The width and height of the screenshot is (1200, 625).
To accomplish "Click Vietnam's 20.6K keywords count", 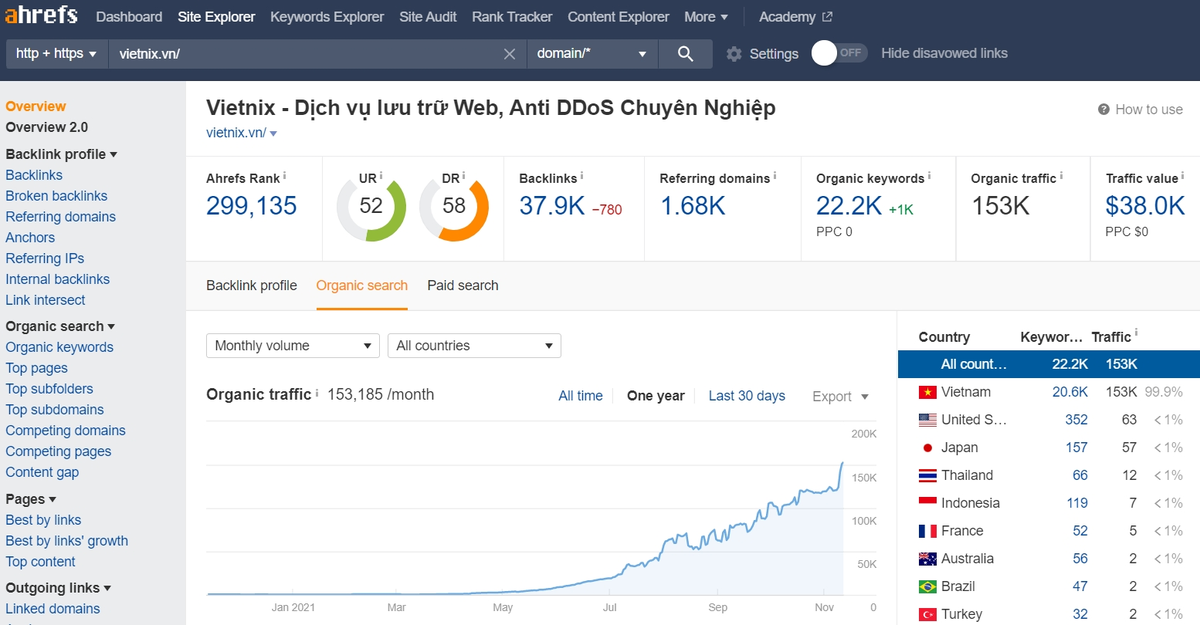I will tap(1070, 392).
